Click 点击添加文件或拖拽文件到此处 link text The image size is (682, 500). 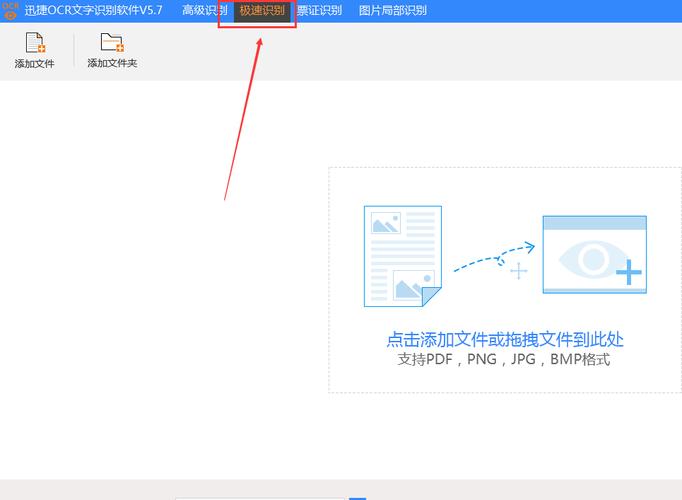505,340
